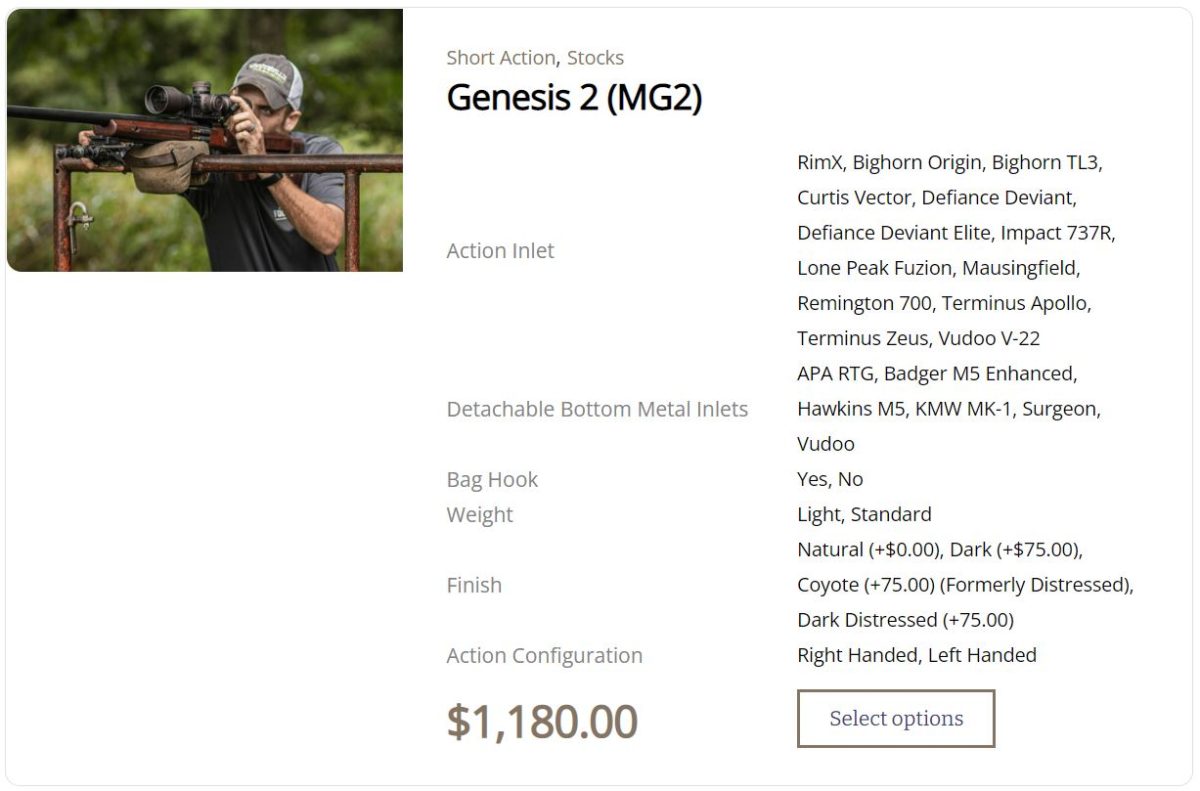Click the "Action Inlet" attribute label
Screen dimensions: 1200x791
[x=500, y=251]
